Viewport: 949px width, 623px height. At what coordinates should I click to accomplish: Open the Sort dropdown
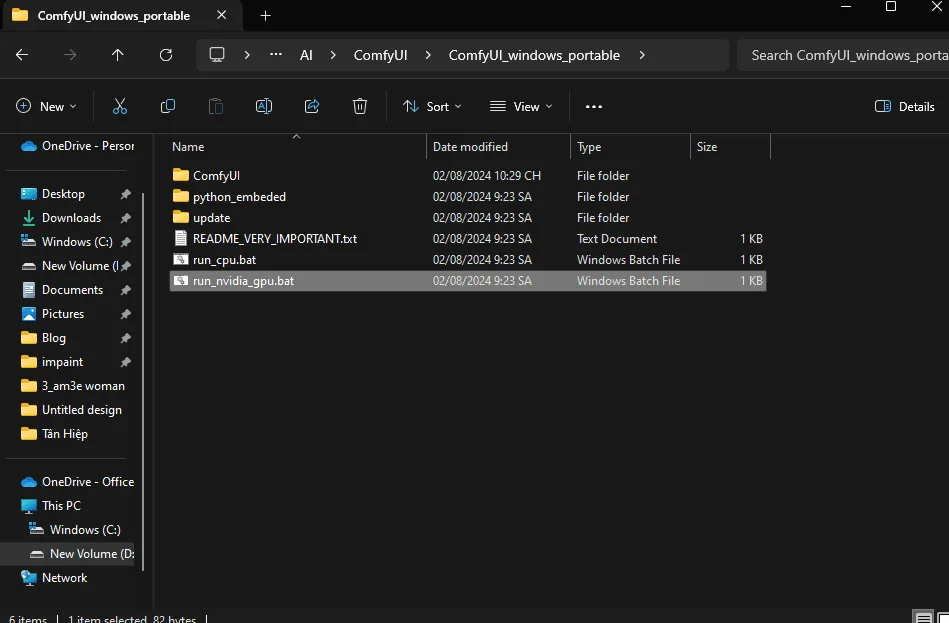[432, 107]
